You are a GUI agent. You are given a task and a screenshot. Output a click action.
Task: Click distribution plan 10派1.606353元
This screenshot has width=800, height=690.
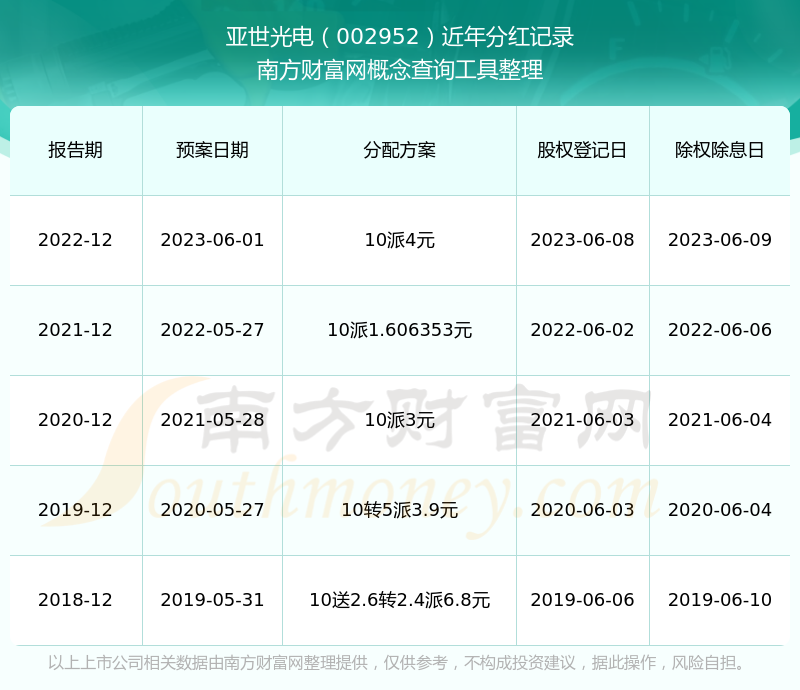point(399,330)
